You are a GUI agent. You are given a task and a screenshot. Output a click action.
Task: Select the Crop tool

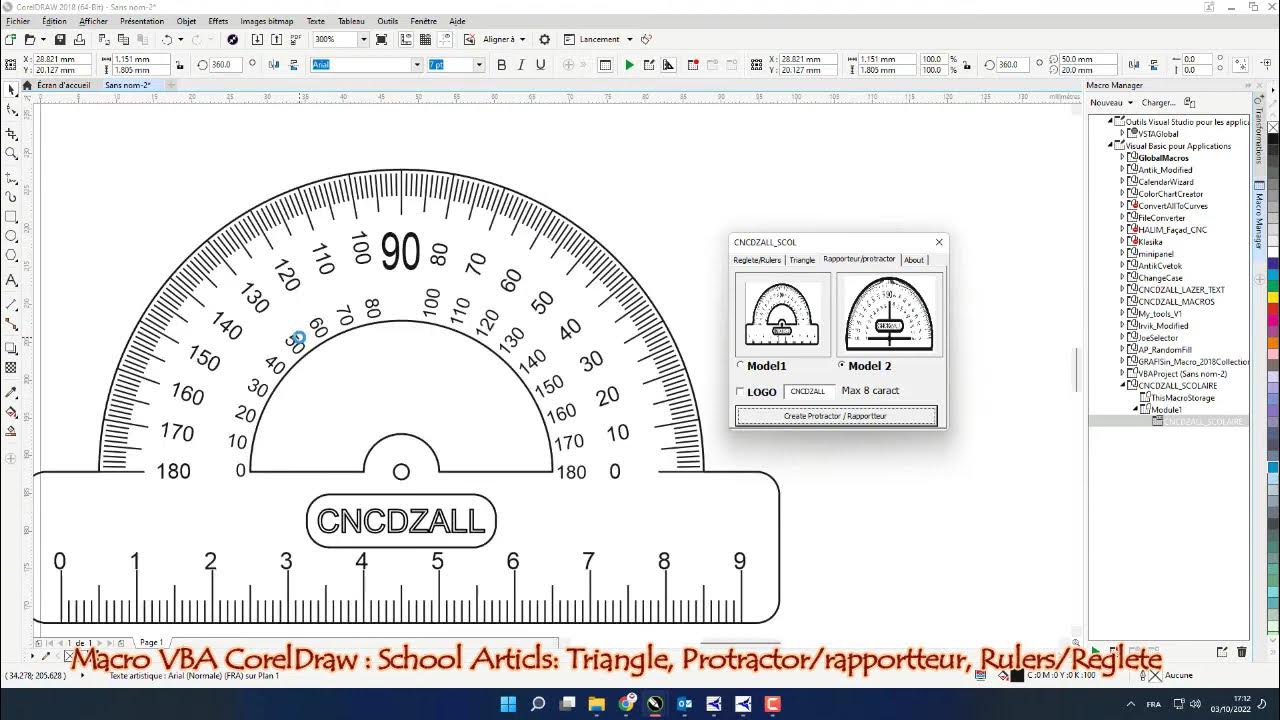(11, 133)
